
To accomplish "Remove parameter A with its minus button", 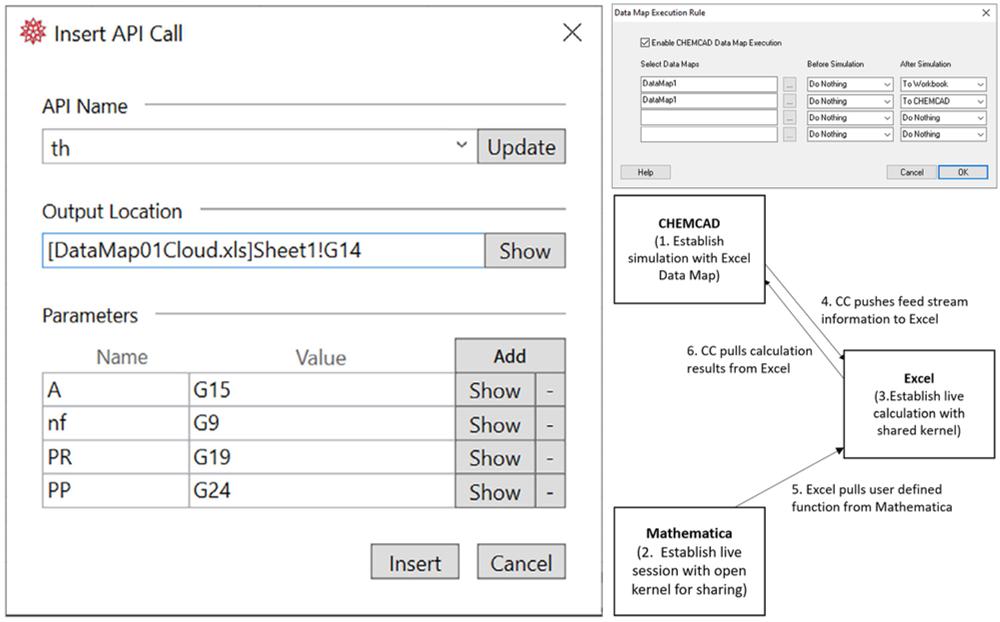I will 550,390.
